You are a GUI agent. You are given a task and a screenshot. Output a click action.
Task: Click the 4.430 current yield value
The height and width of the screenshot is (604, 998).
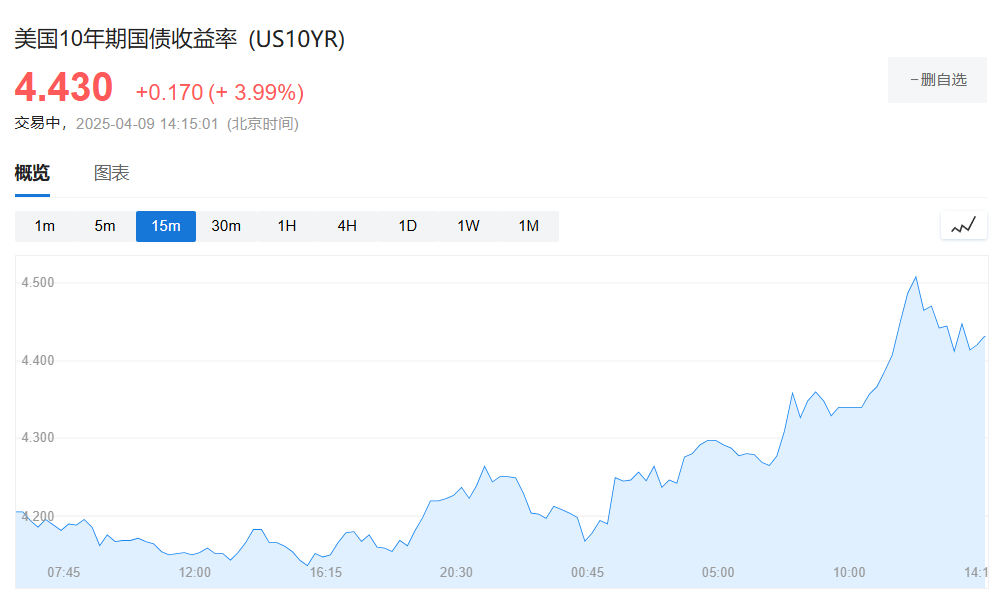64,88
